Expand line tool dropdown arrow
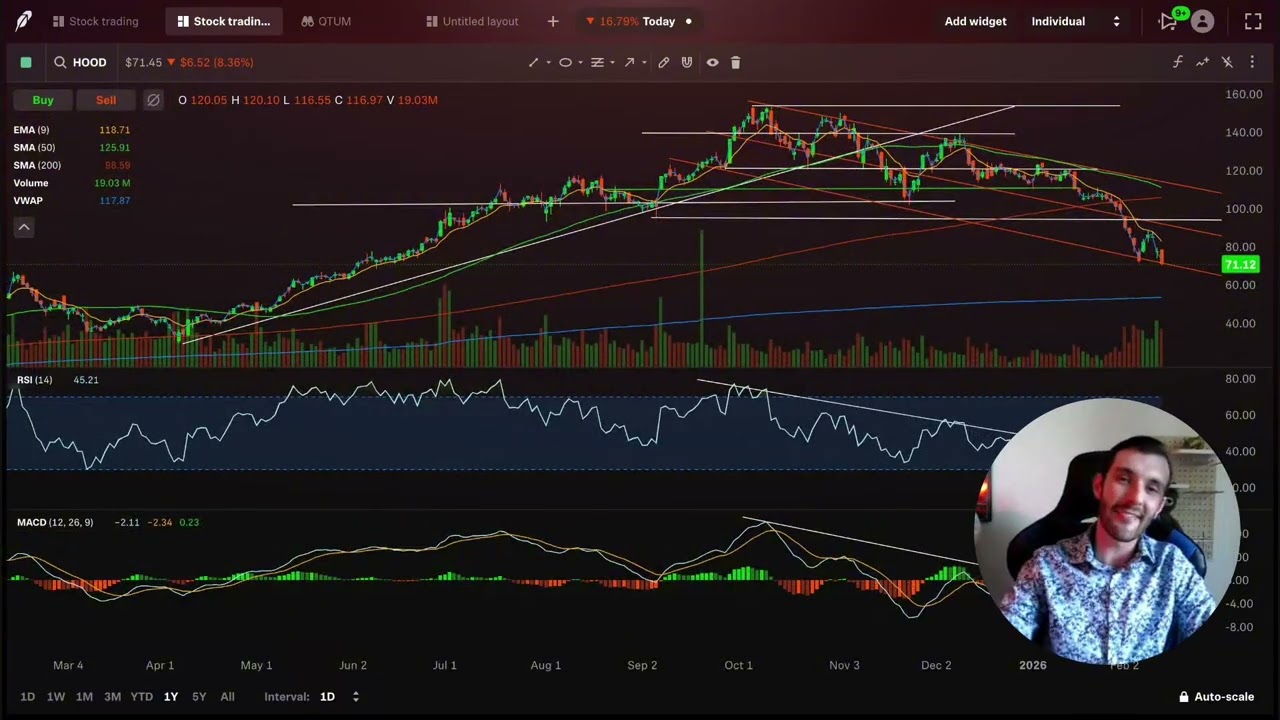The width and height of the screenshot is (1280, 720). [548, 62]
